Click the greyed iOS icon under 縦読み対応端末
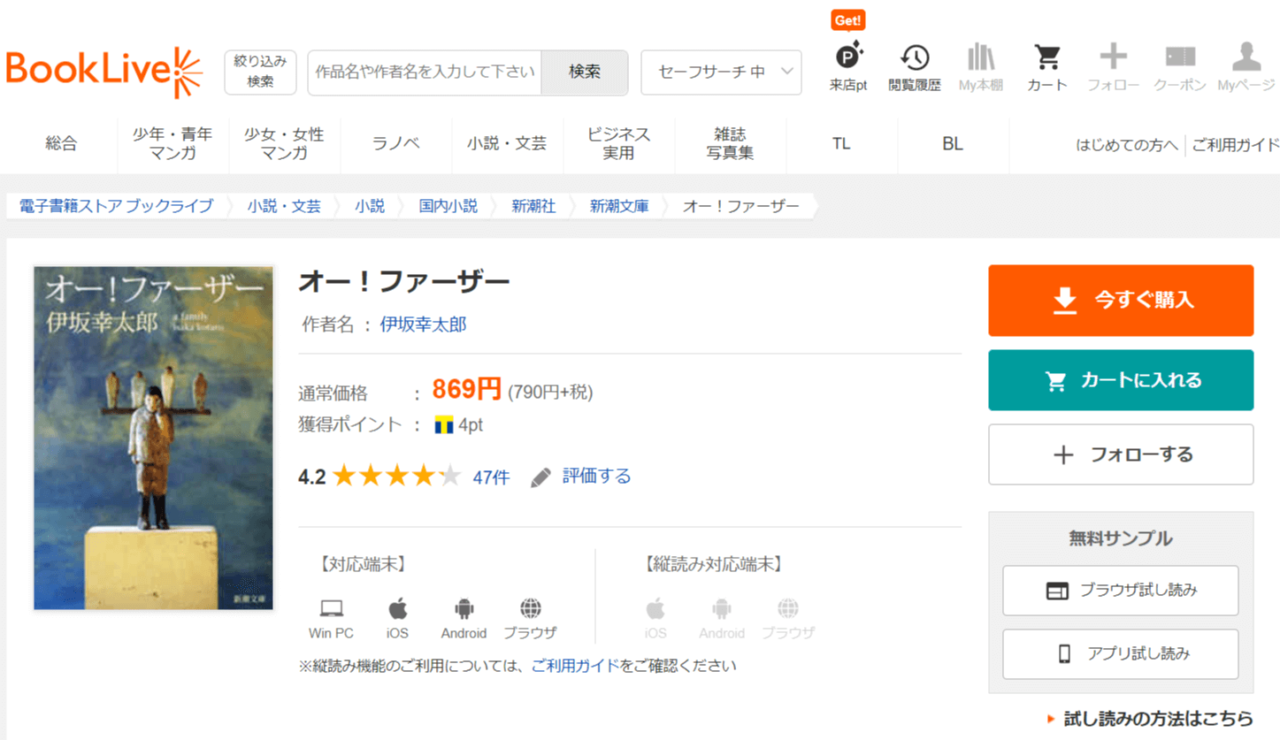Image resolution: width=1280 pixels, height=740 pixels. pos(655,608)
